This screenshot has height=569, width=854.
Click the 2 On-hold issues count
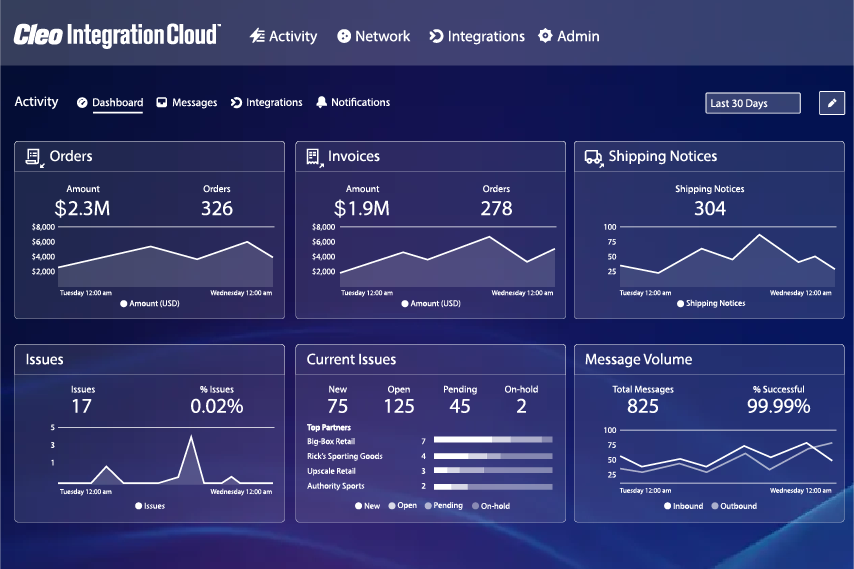tap(521, 406)
